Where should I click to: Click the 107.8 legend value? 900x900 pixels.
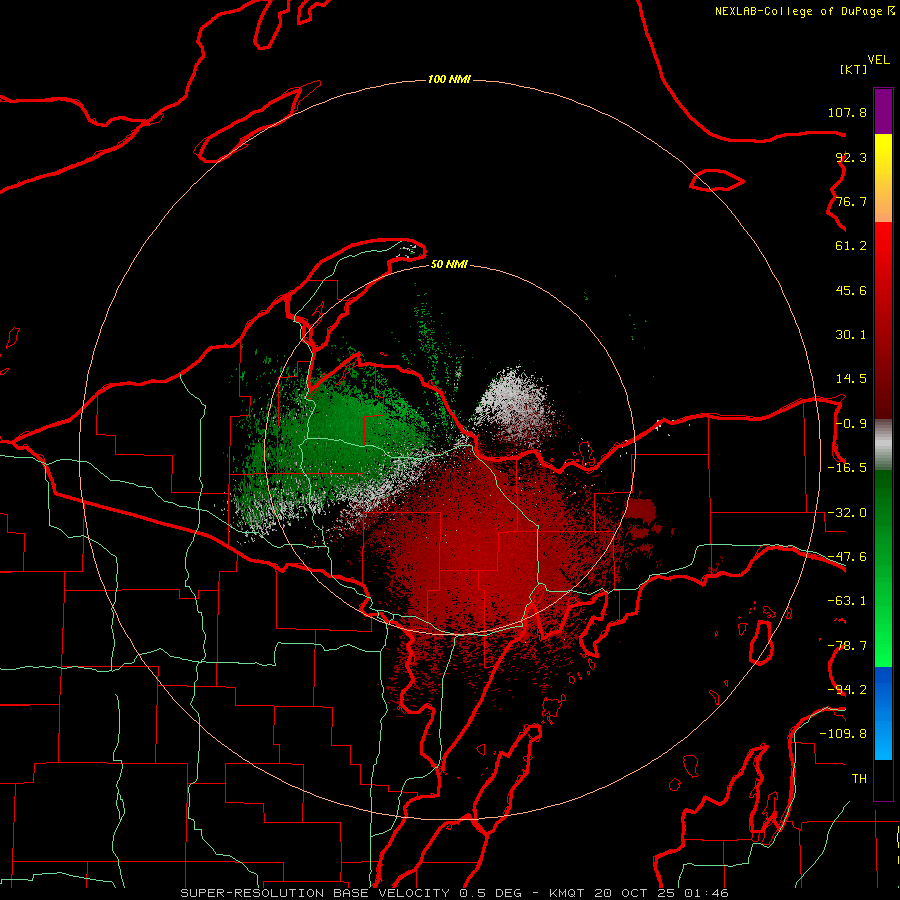847,112
